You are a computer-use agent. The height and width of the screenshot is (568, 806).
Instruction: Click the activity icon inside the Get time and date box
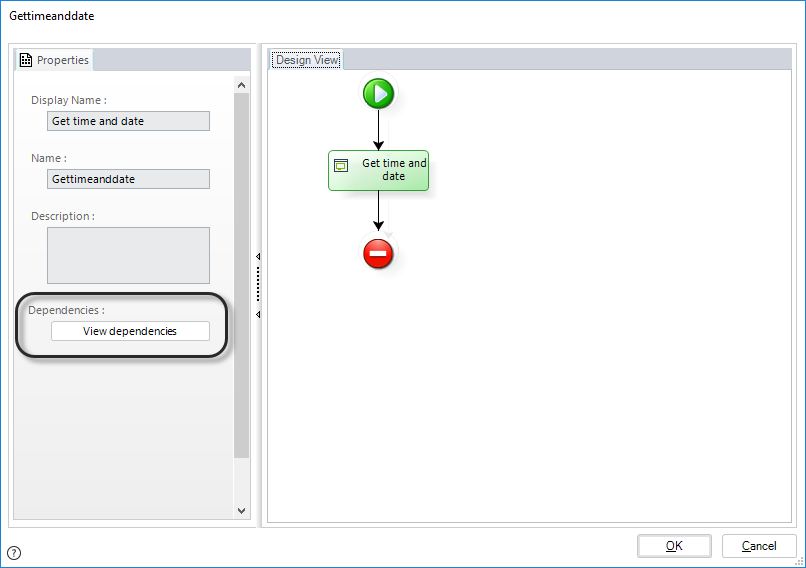tap(341, 166)
